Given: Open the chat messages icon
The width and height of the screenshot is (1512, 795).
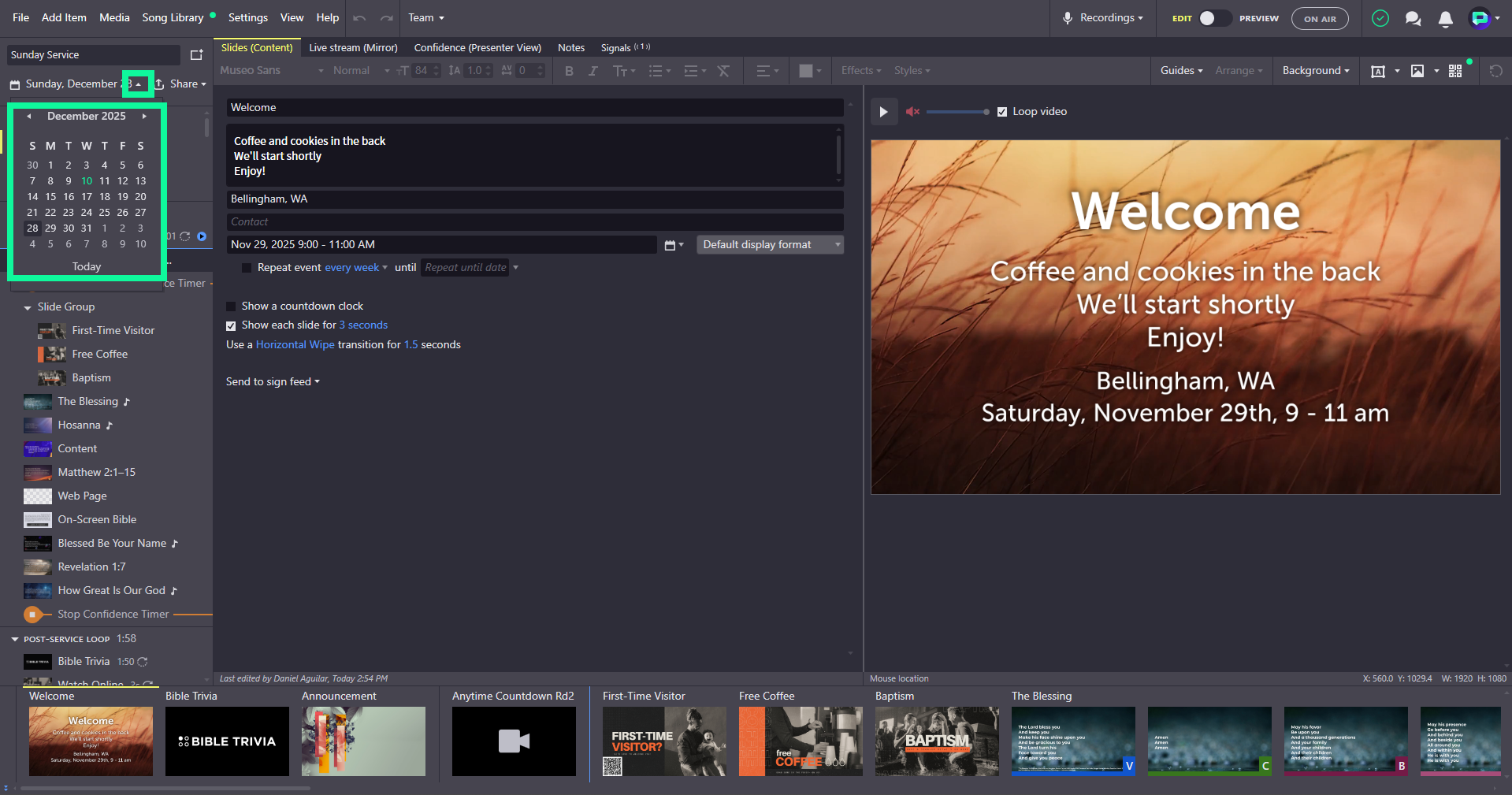Looking at the screenshot, I should click(x=1413, y=18).
